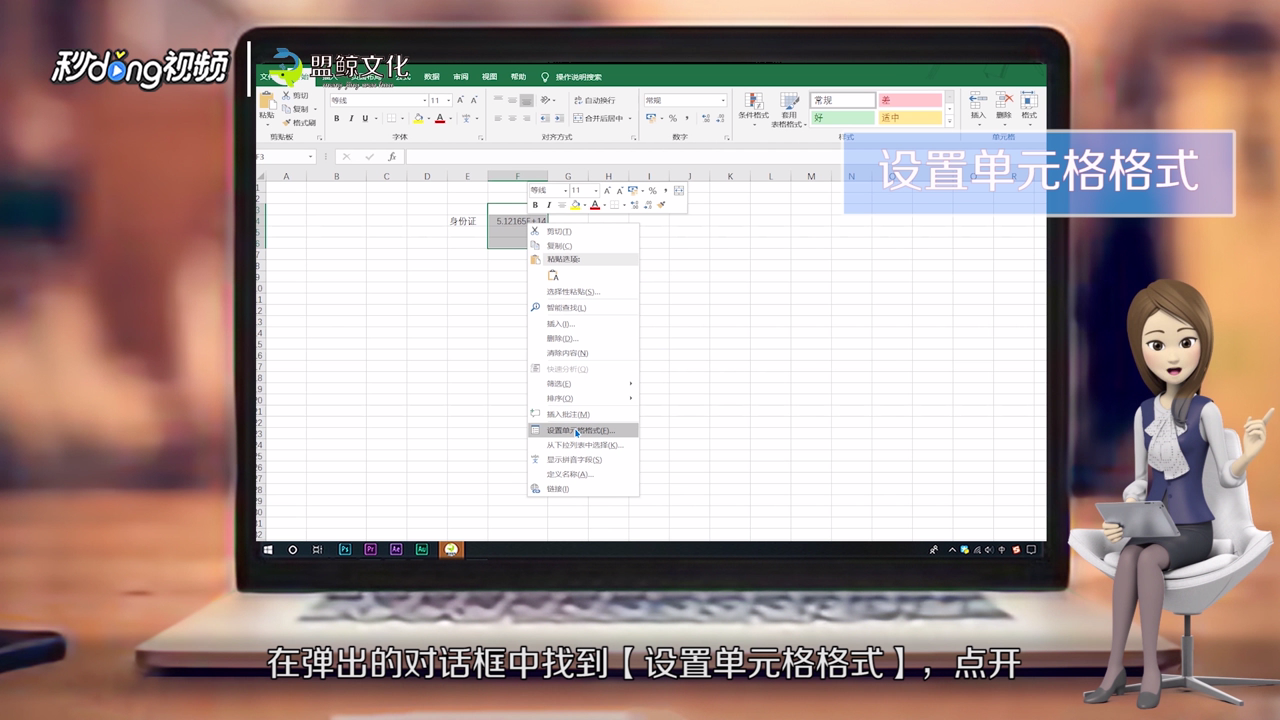Switch to the Review (审阅) ribbon tab
Viewport: 1280px width, 720px height.
pos(461,77)
